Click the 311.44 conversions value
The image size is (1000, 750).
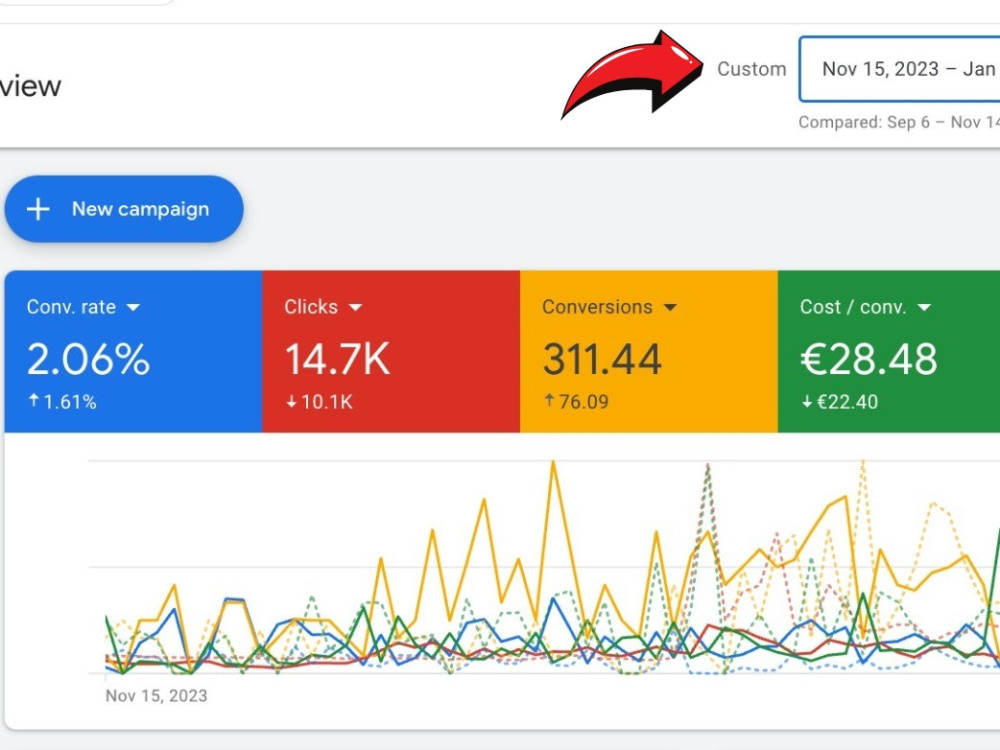tap(602, 359)
